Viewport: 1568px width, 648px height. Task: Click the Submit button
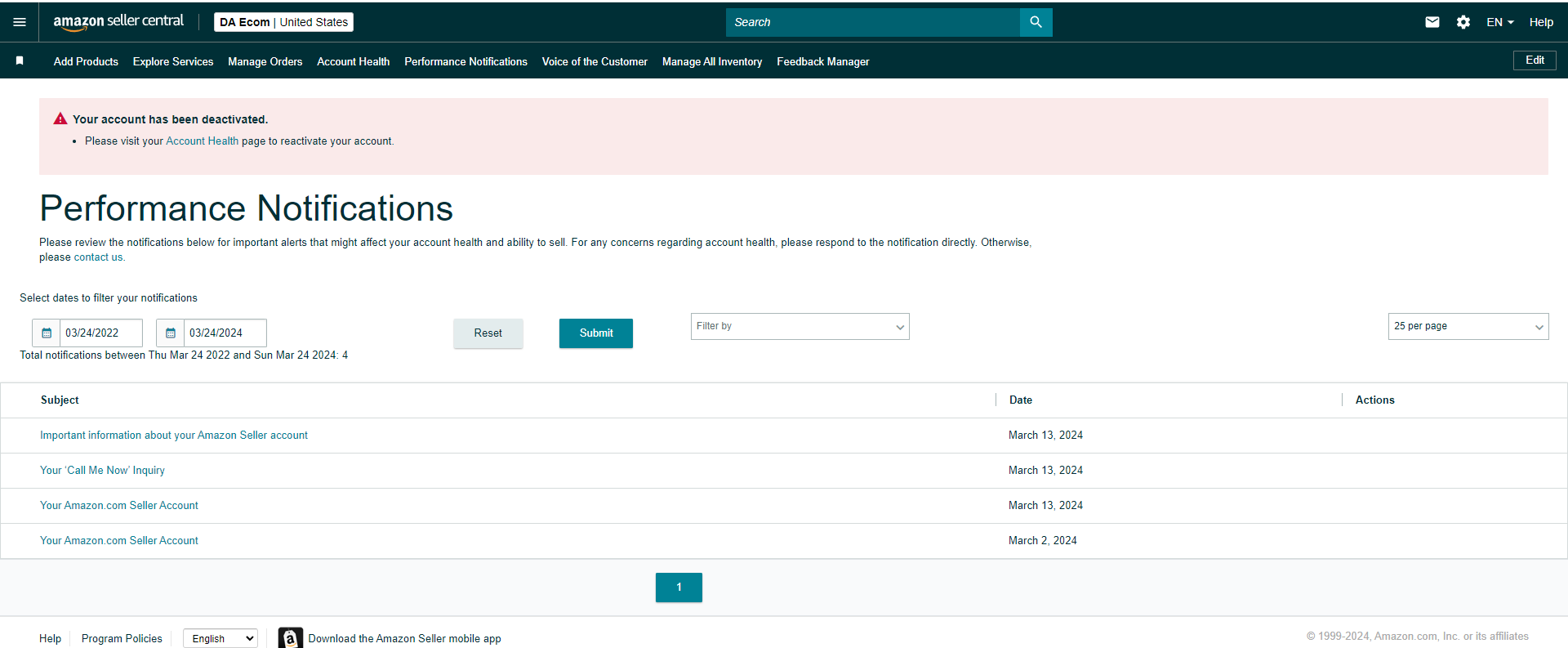596,333
